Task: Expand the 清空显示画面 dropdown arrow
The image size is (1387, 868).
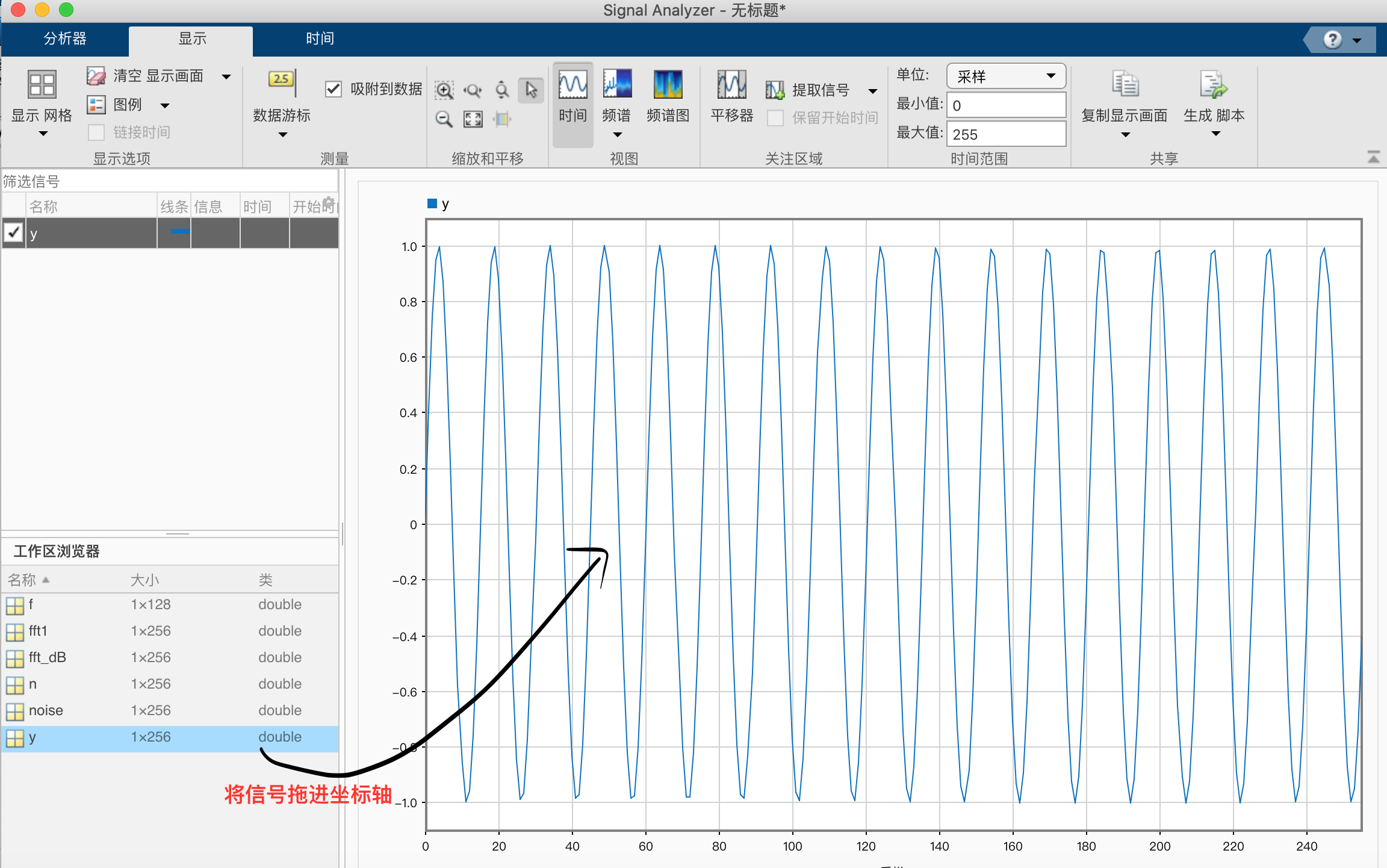Action: [226, 76]
